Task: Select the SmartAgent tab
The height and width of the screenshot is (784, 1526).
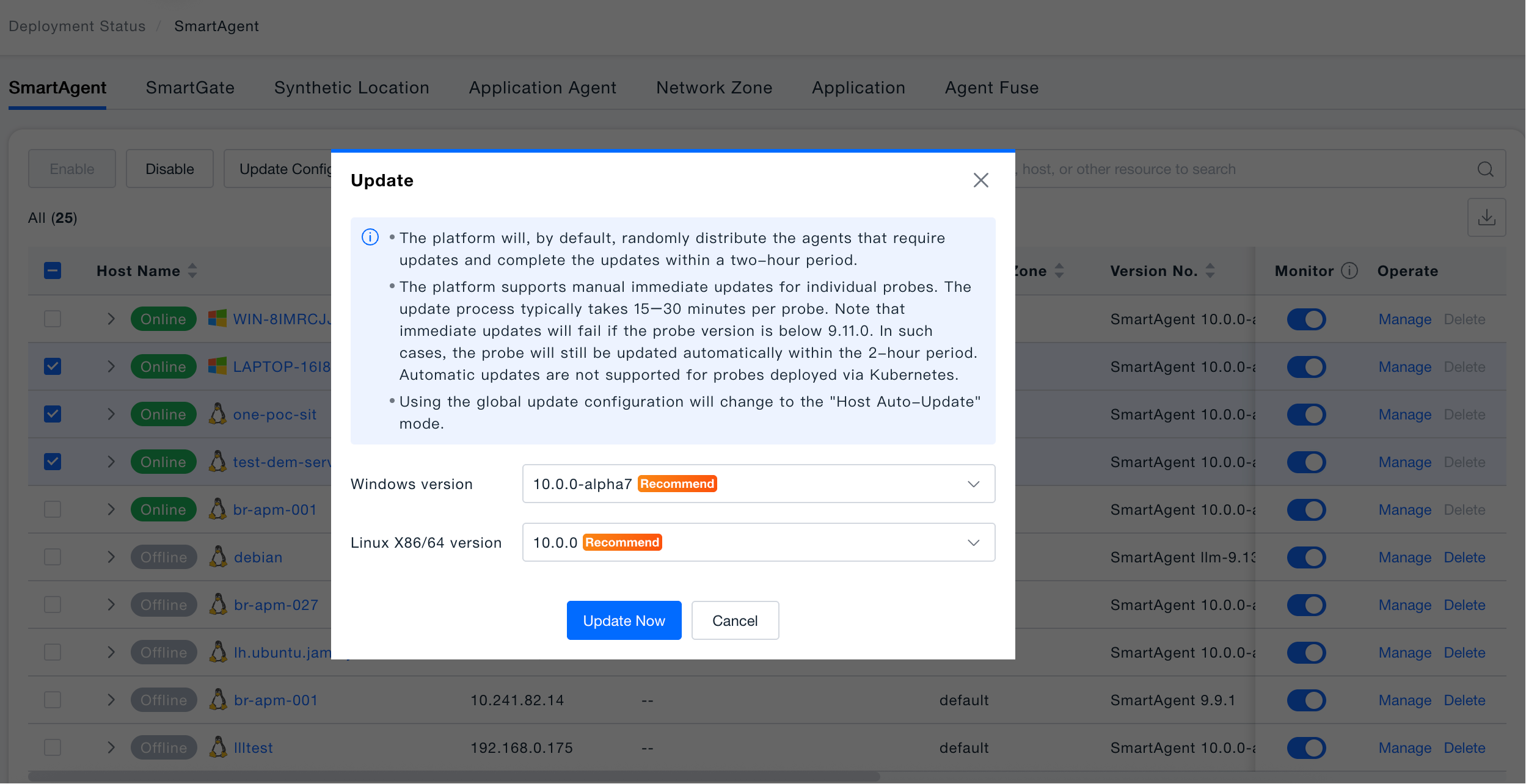Action: coord(57,87)
